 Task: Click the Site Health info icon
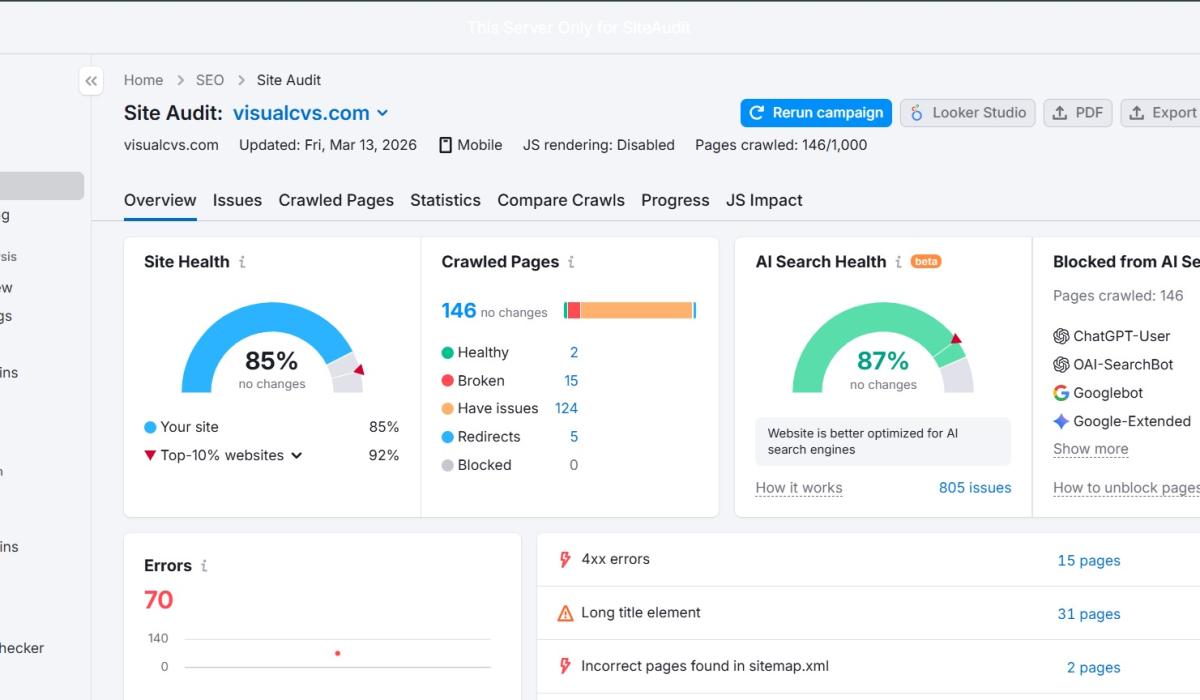click(242, 262)
